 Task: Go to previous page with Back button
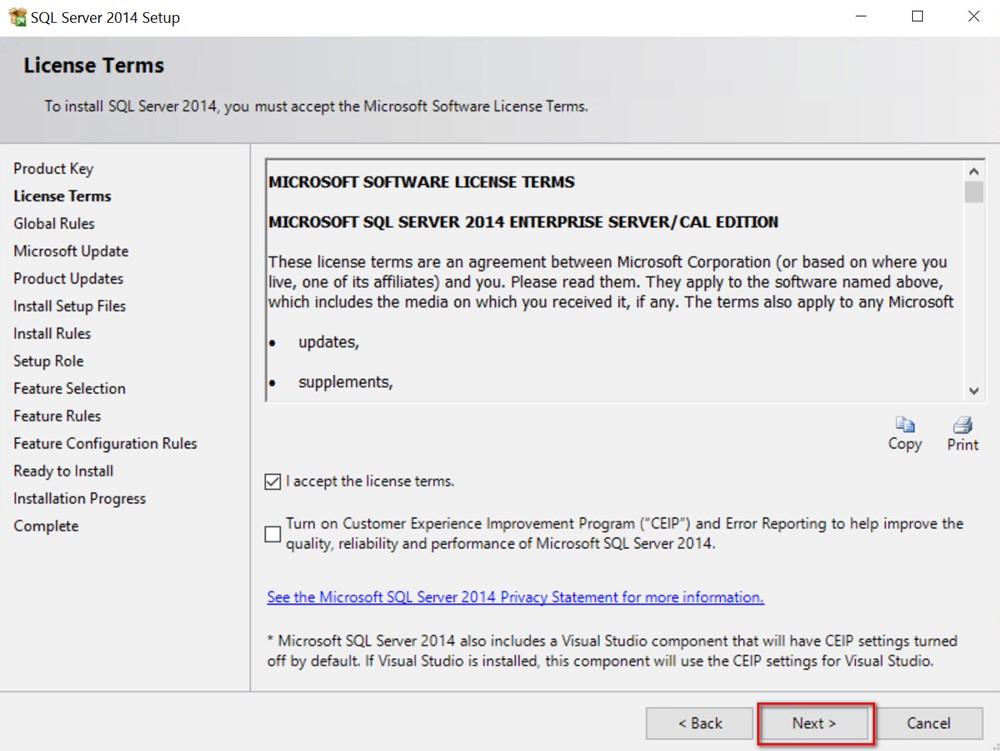700,723
